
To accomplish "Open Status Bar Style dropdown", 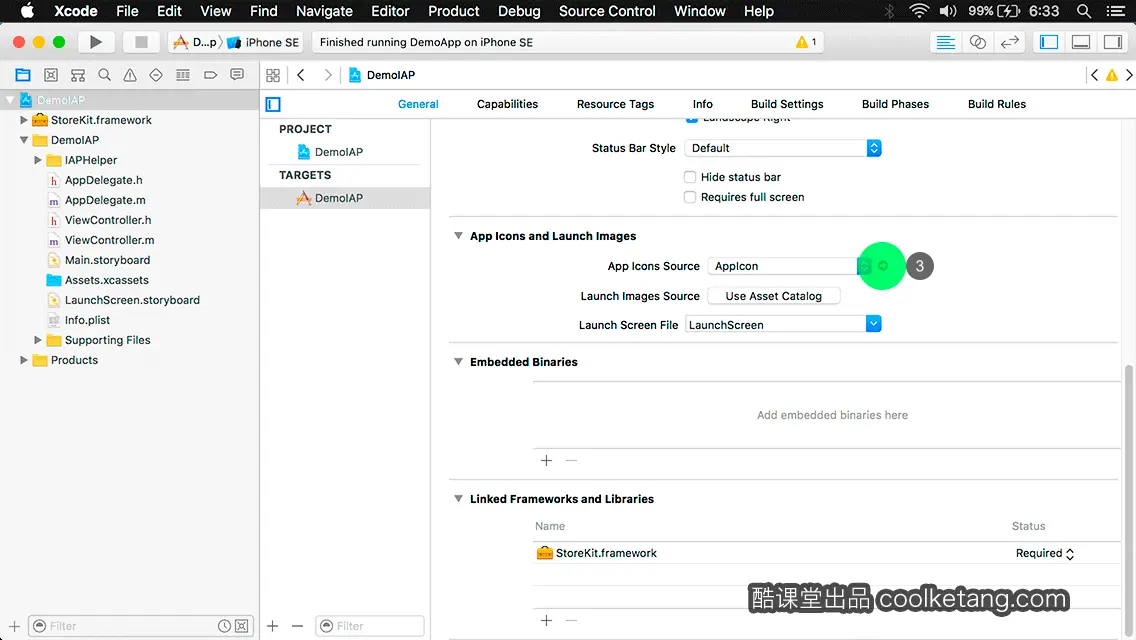I will coord(782,148).
